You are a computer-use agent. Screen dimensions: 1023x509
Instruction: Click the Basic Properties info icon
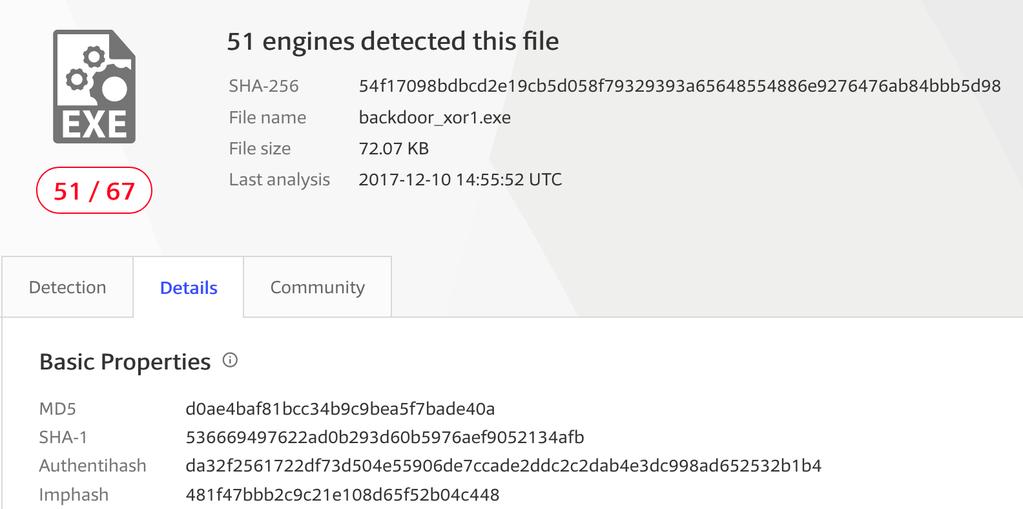click(x=230, y=360)
